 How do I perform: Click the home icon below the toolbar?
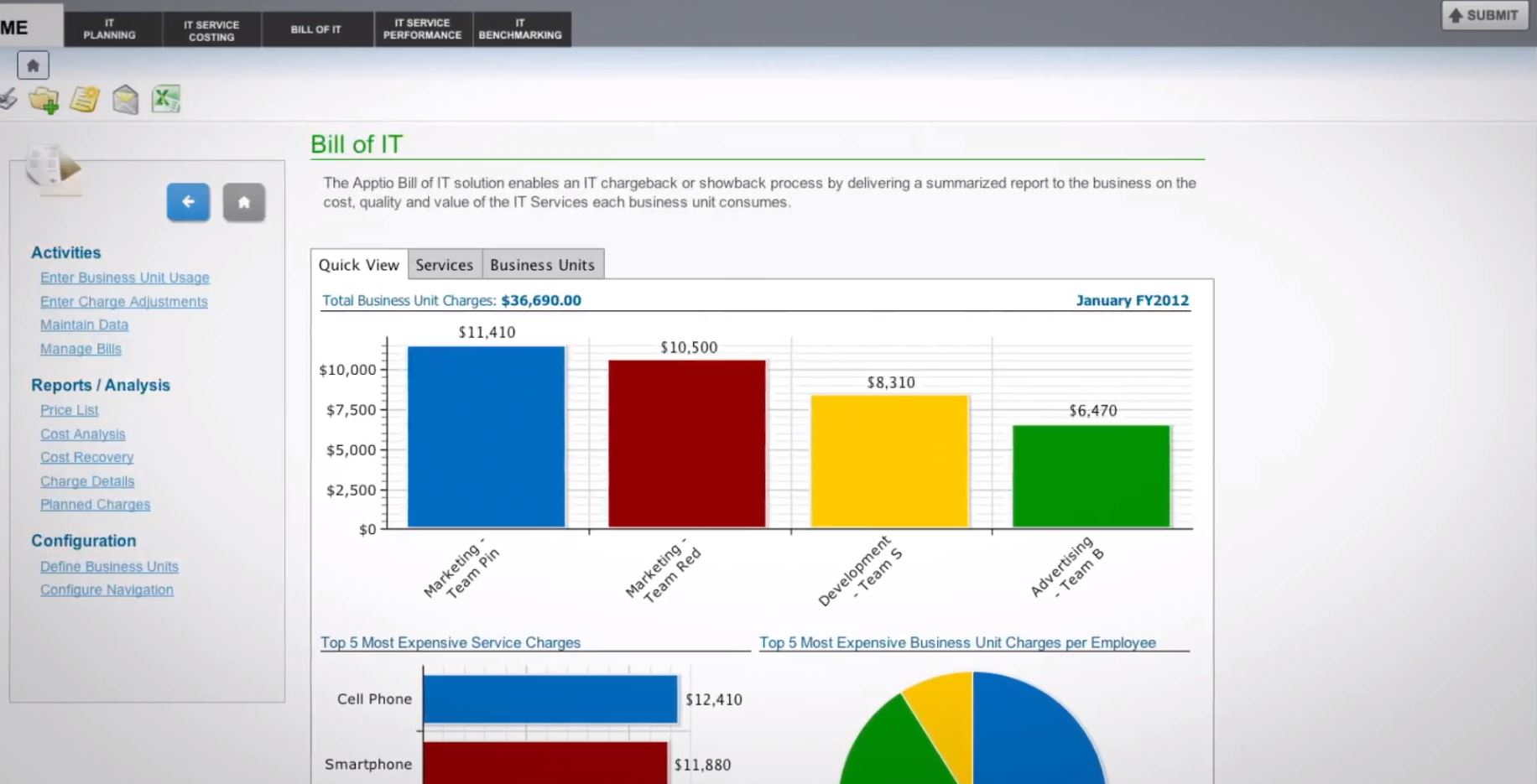pyautogui.click(x=33, y=65)
